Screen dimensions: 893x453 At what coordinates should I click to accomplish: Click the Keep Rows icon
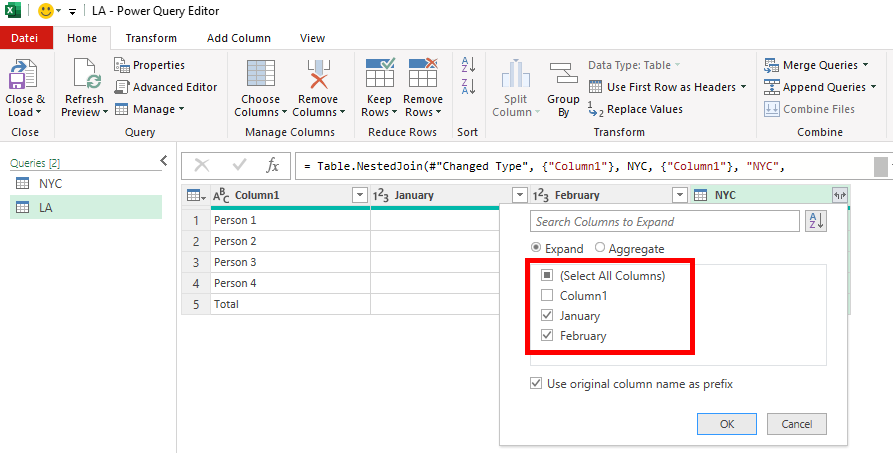point(379,76)
